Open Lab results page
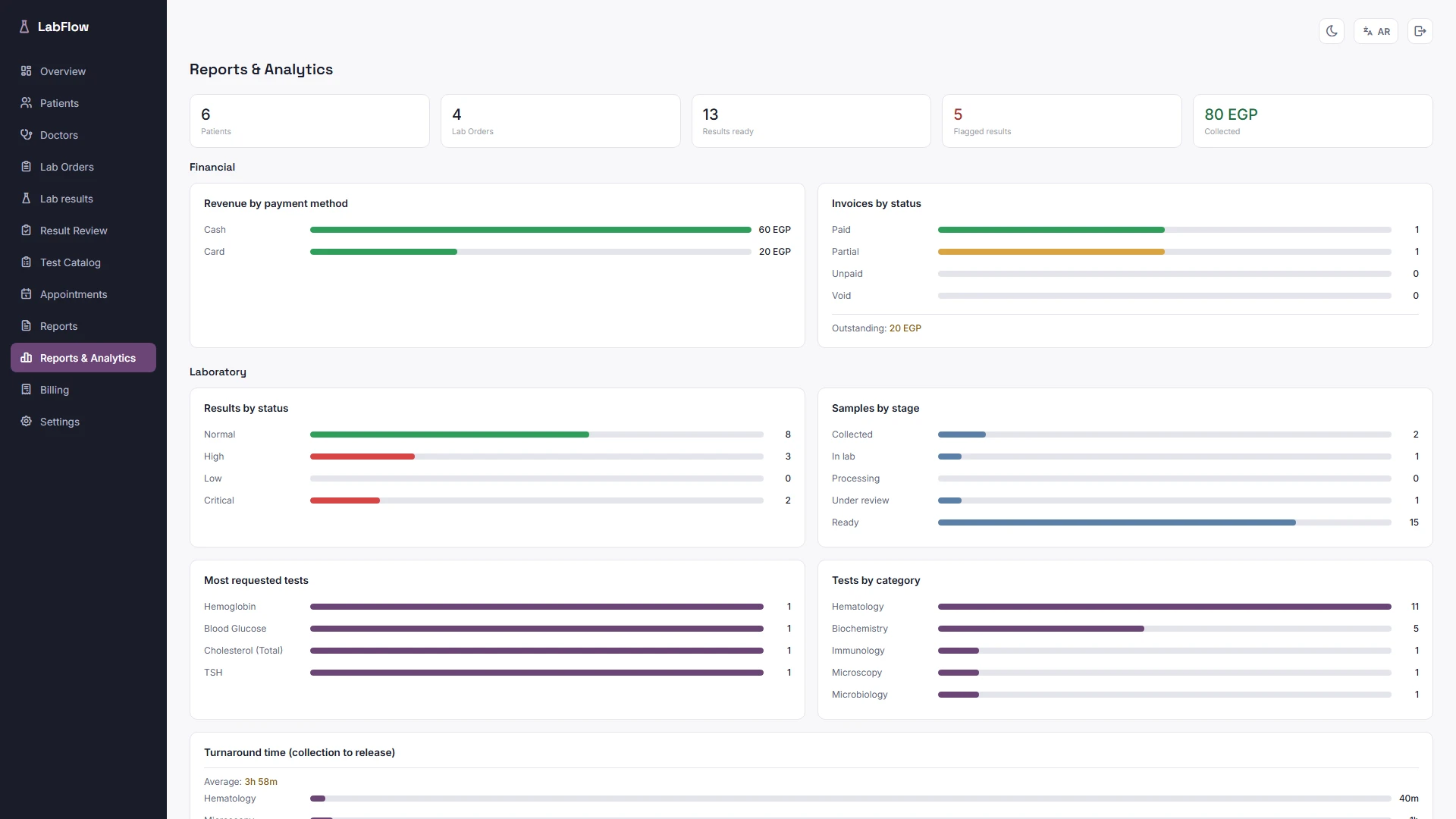Viewport: 1456px width, 819px height. click(x=83, y=198)
